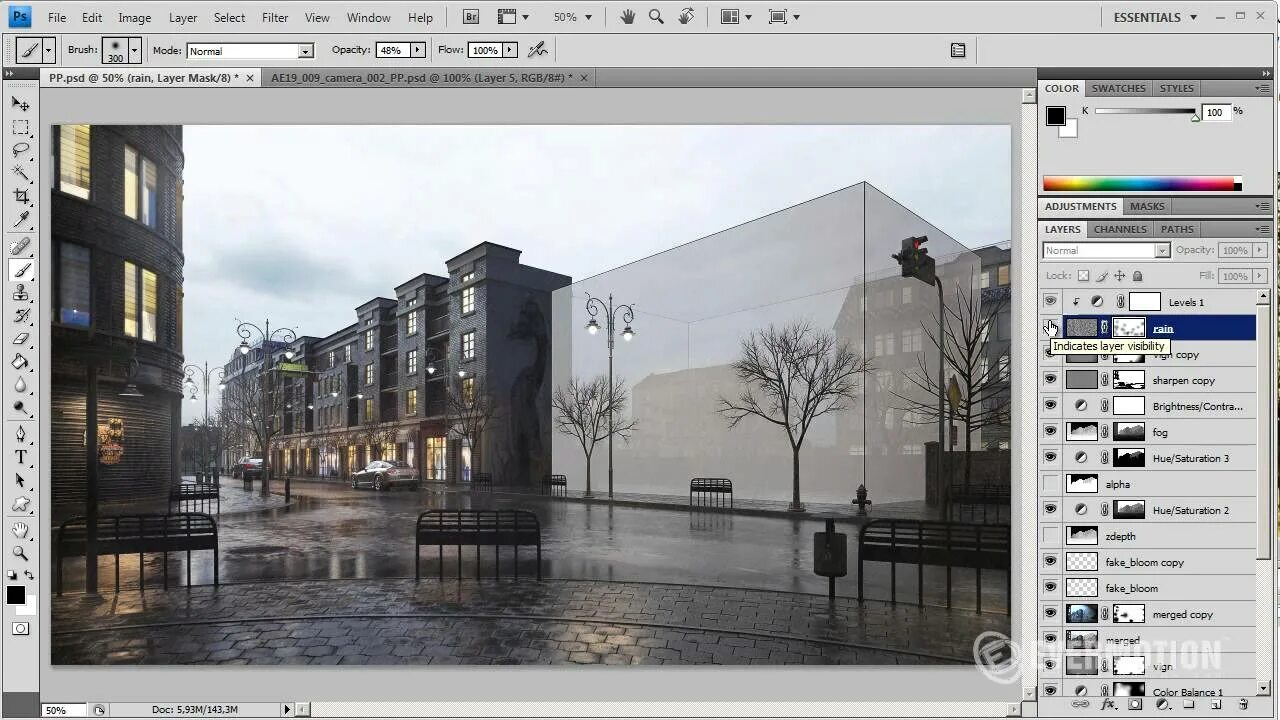The image size is (1280, 720).
Task: Select the Custom Shape tool
Action: point(21,504)
